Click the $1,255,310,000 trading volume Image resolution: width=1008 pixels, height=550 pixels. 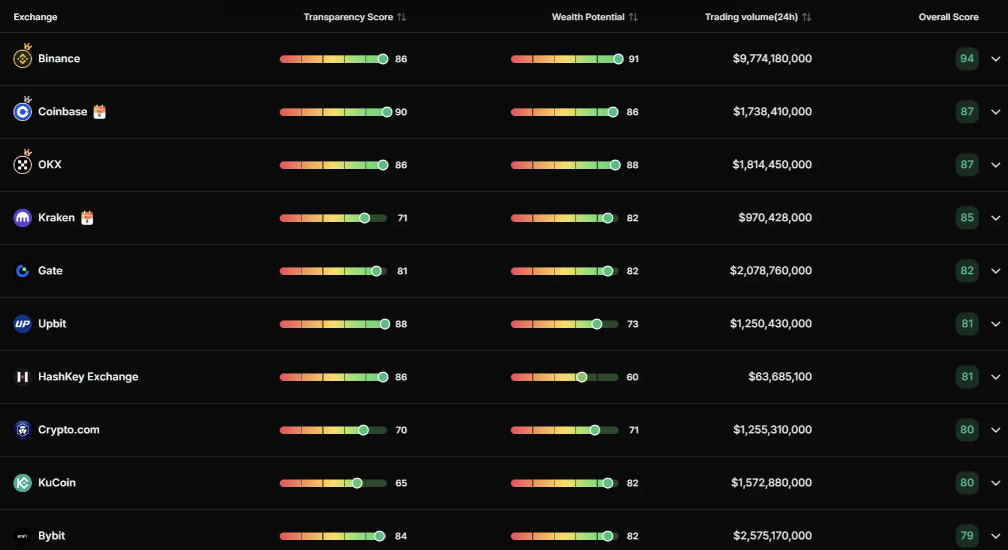click(x=772, y=430)
